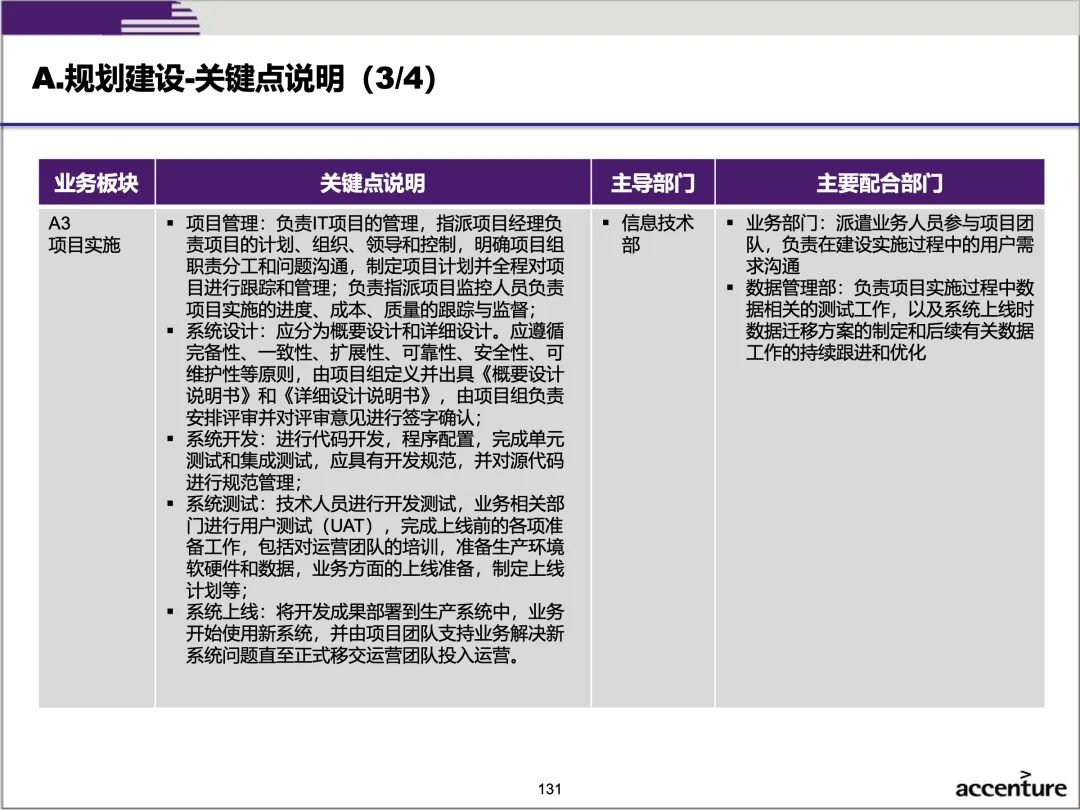Select the '关键点说明' column header

pos(373,183)
